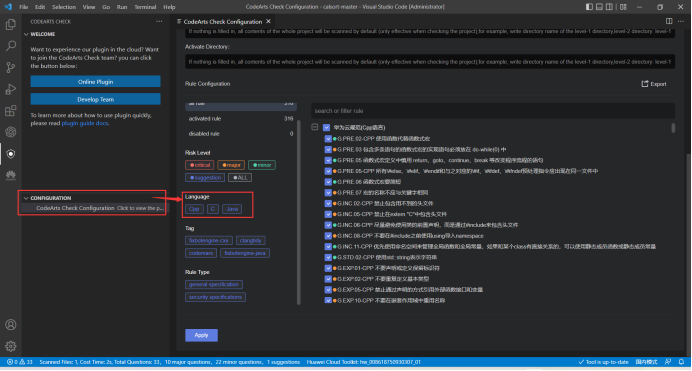Viewport: 692px width, 371px height.
Task: Filter rules by Cpp language
Action: click(x=194, y=209)
